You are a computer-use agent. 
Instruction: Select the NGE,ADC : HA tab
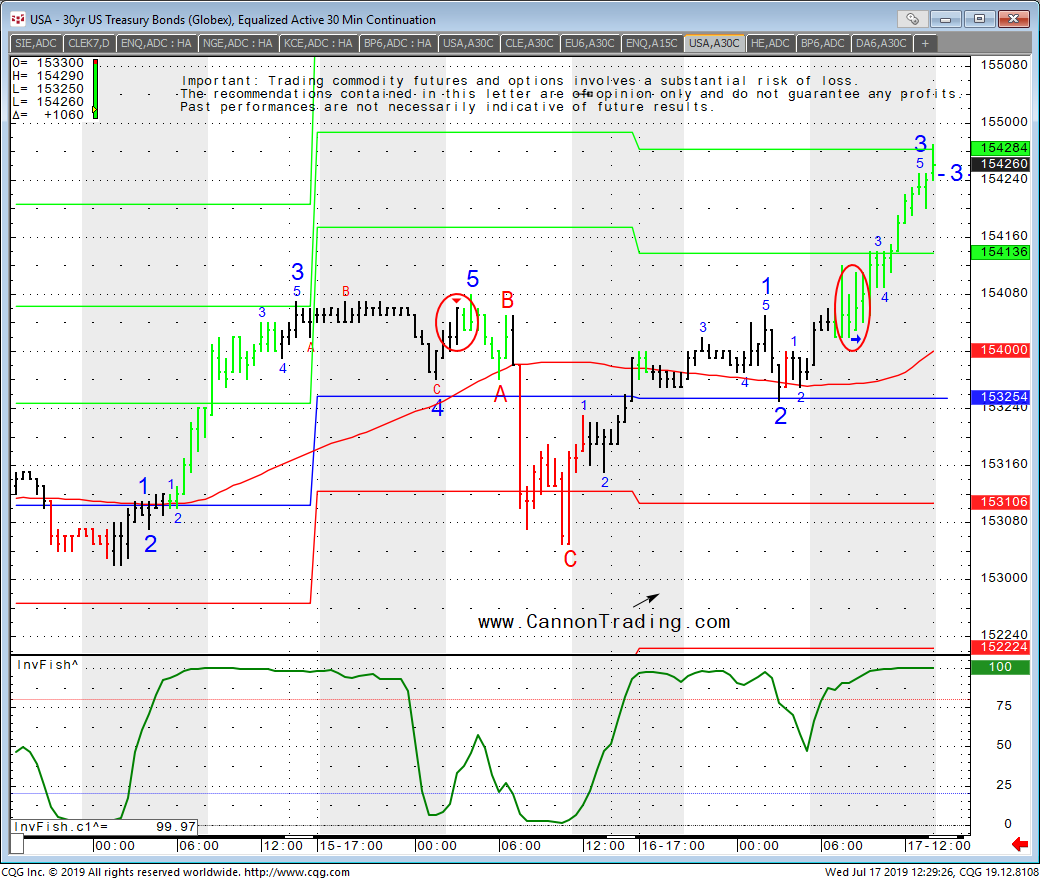tap(236, 43)
